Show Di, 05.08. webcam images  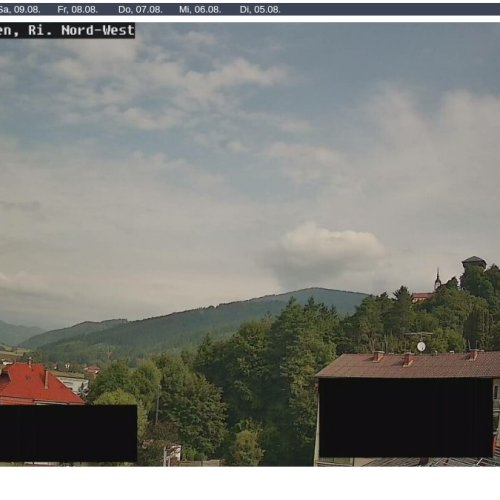tap(260, 10)
